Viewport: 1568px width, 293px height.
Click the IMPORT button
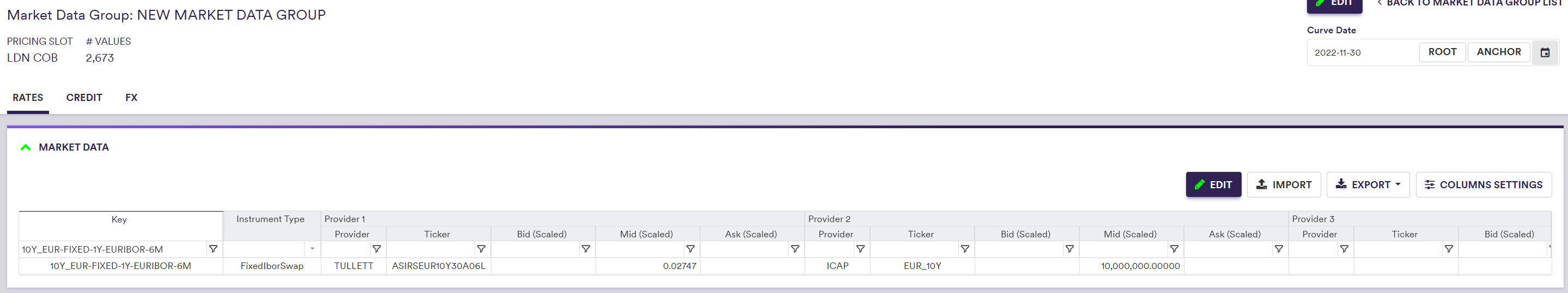[x=1283, y=184]
